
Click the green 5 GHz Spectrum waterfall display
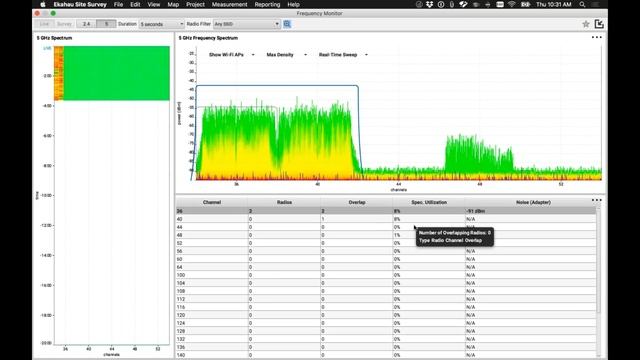(x=112, y=73)
